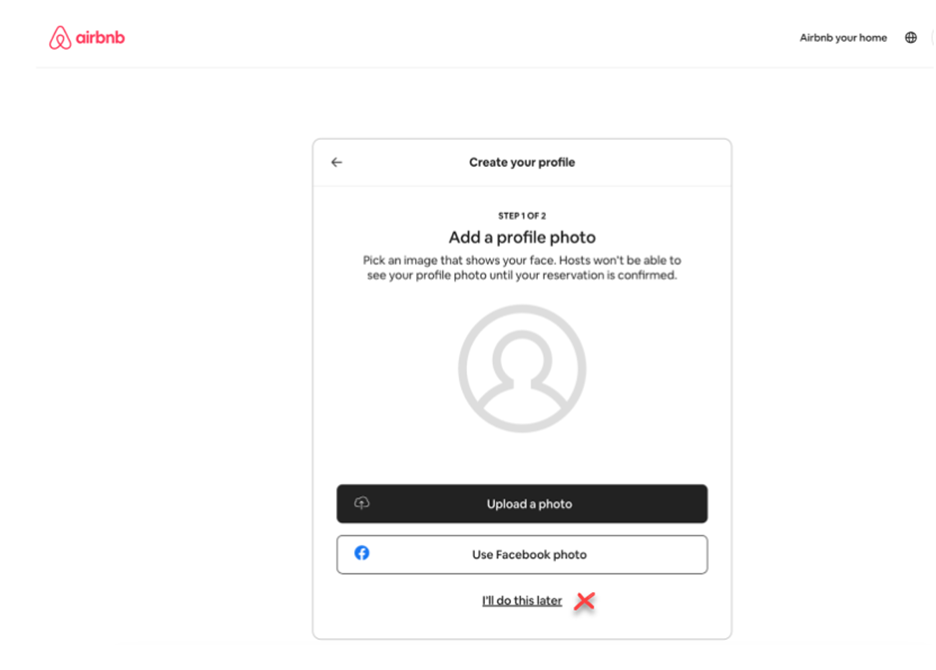
Task: Click the blue Facebook logo icon
Action: 362,553
